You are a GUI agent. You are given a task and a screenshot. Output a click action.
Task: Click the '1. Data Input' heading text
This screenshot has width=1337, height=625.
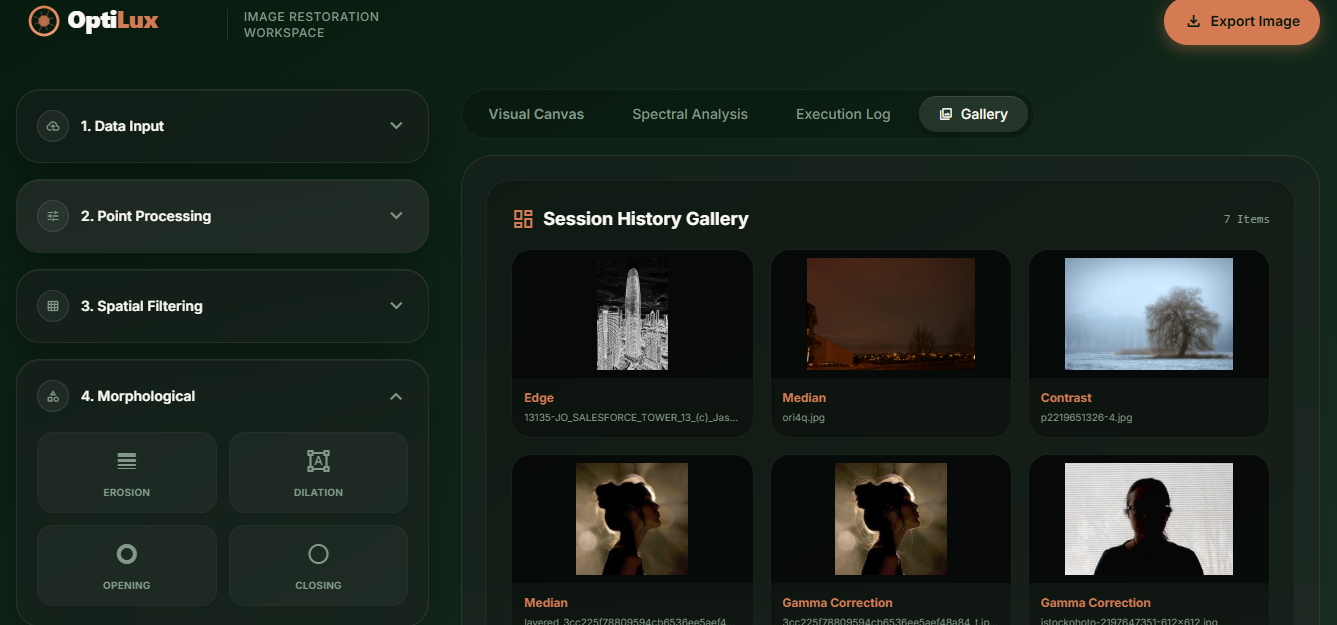(x=122, y=126)
